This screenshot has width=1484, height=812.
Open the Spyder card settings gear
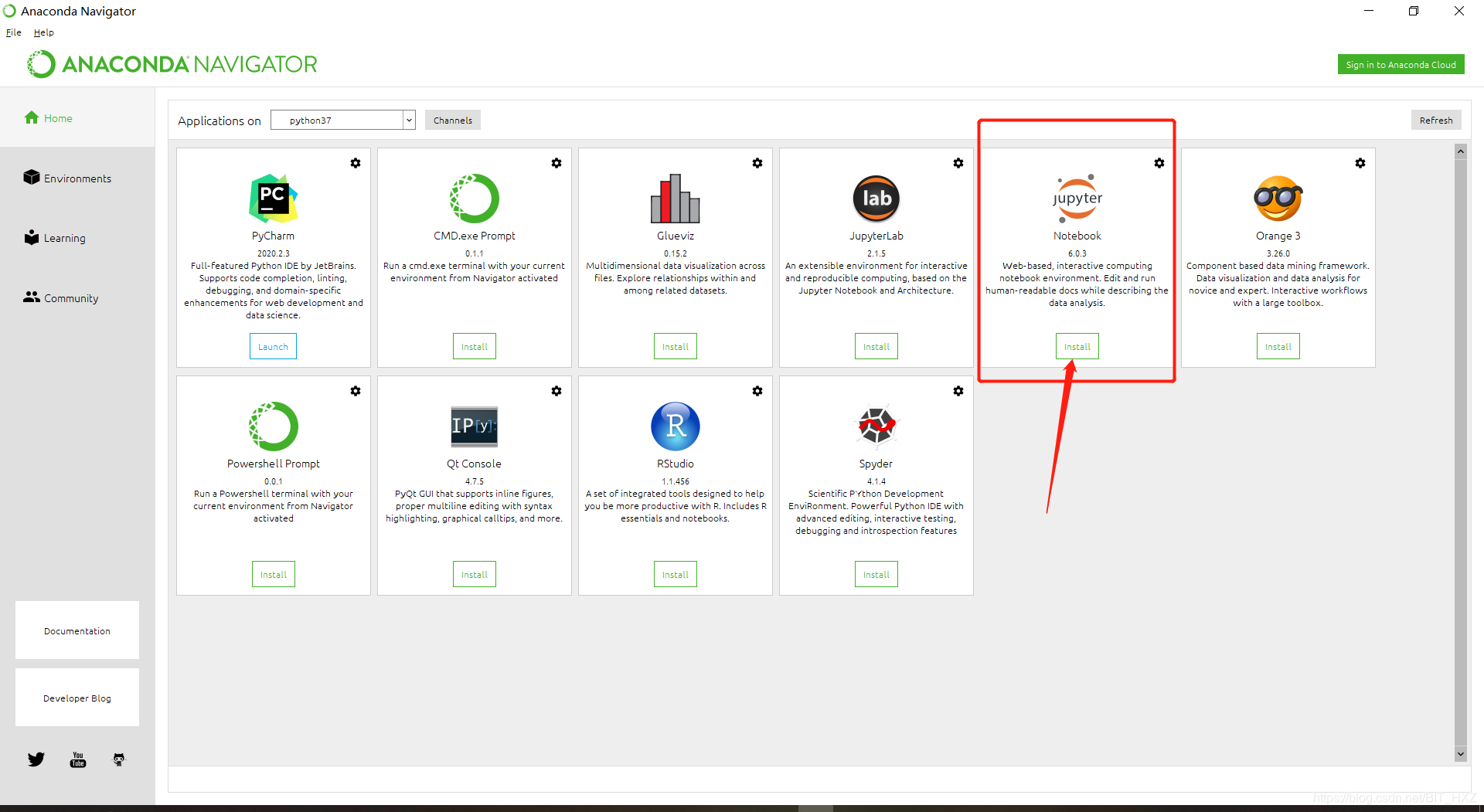958,391
